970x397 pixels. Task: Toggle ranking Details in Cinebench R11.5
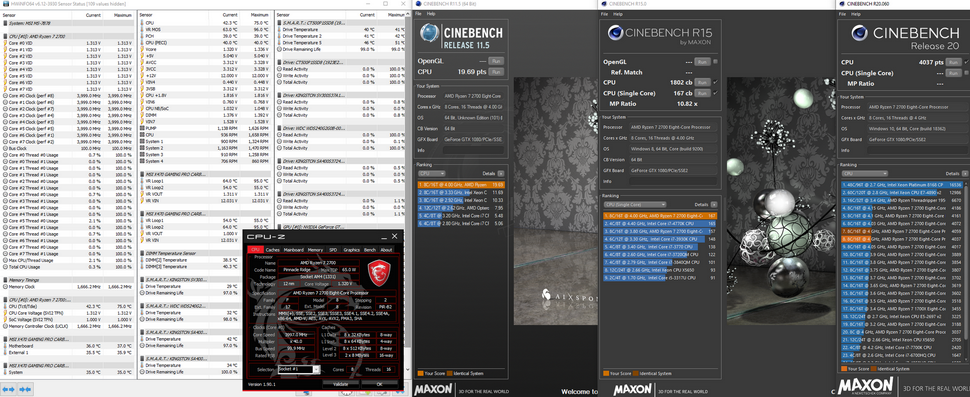[x=500, y=174]
